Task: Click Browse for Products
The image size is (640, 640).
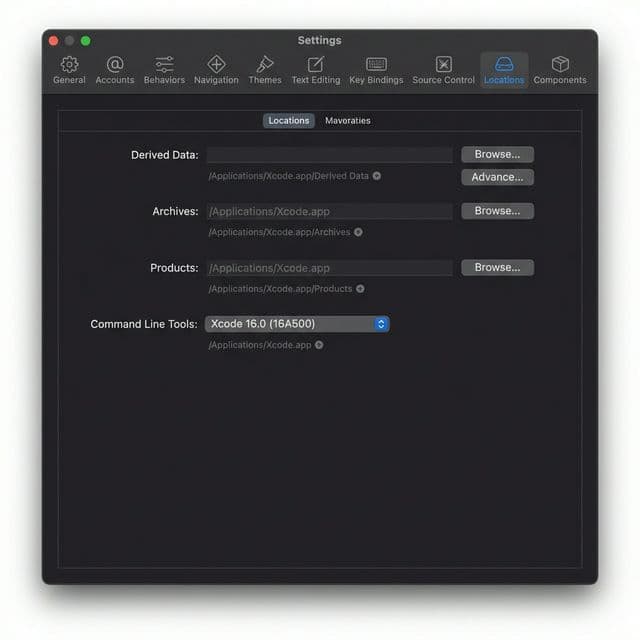Action: [x=498, y=267]
